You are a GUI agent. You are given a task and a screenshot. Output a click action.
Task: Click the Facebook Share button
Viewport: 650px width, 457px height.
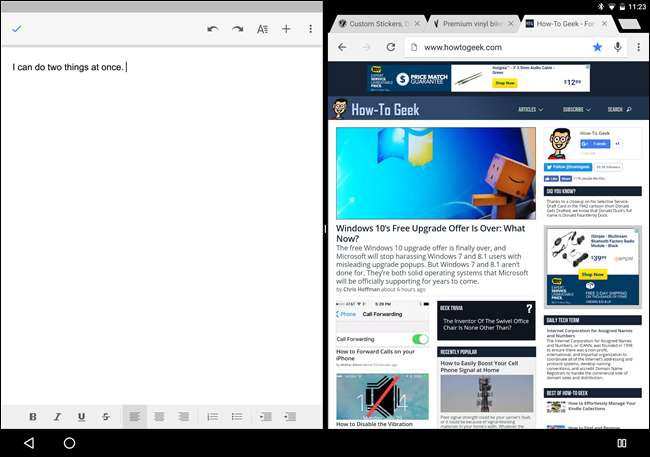[x=566, y=179]
